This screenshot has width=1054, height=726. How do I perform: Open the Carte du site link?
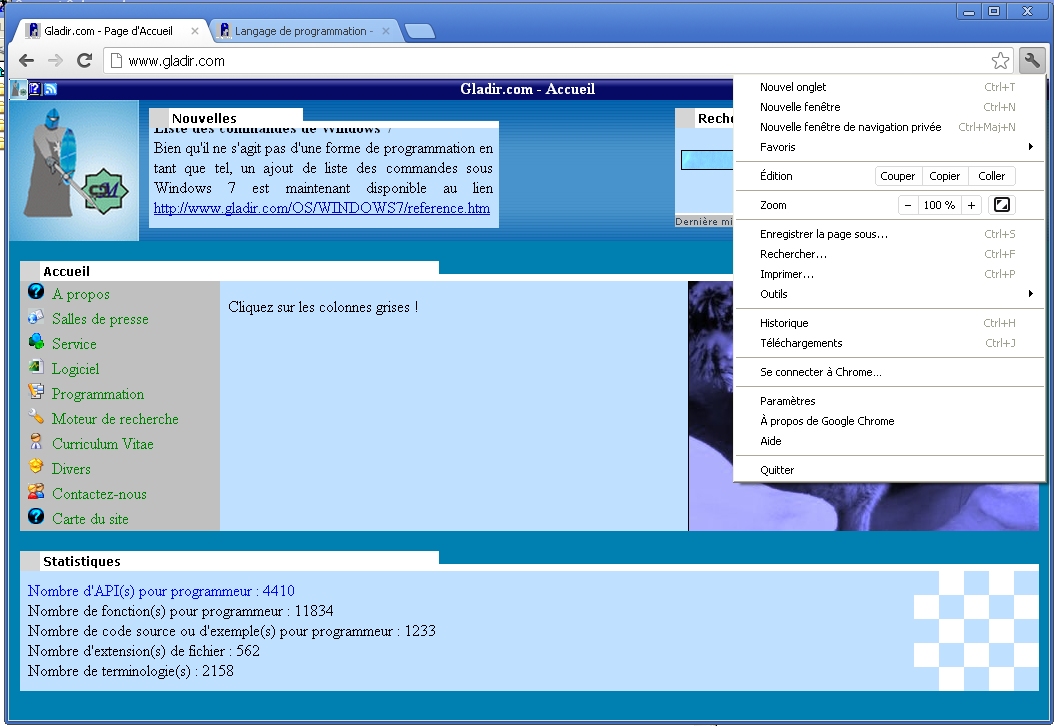click(x=90, y=518)
